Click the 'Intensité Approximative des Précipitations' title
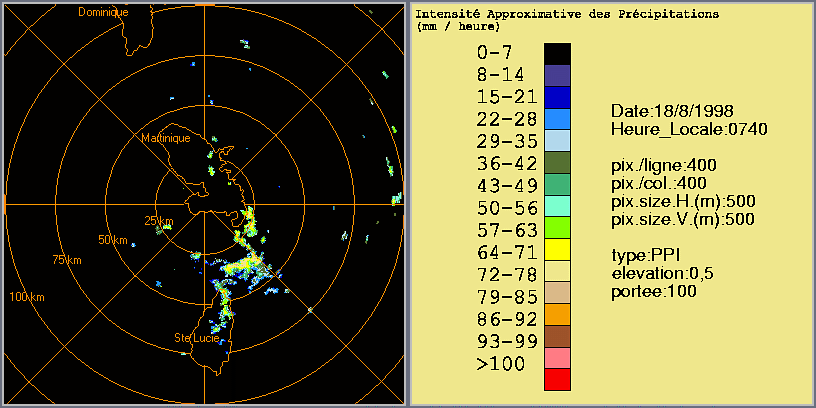 (567, 14)
